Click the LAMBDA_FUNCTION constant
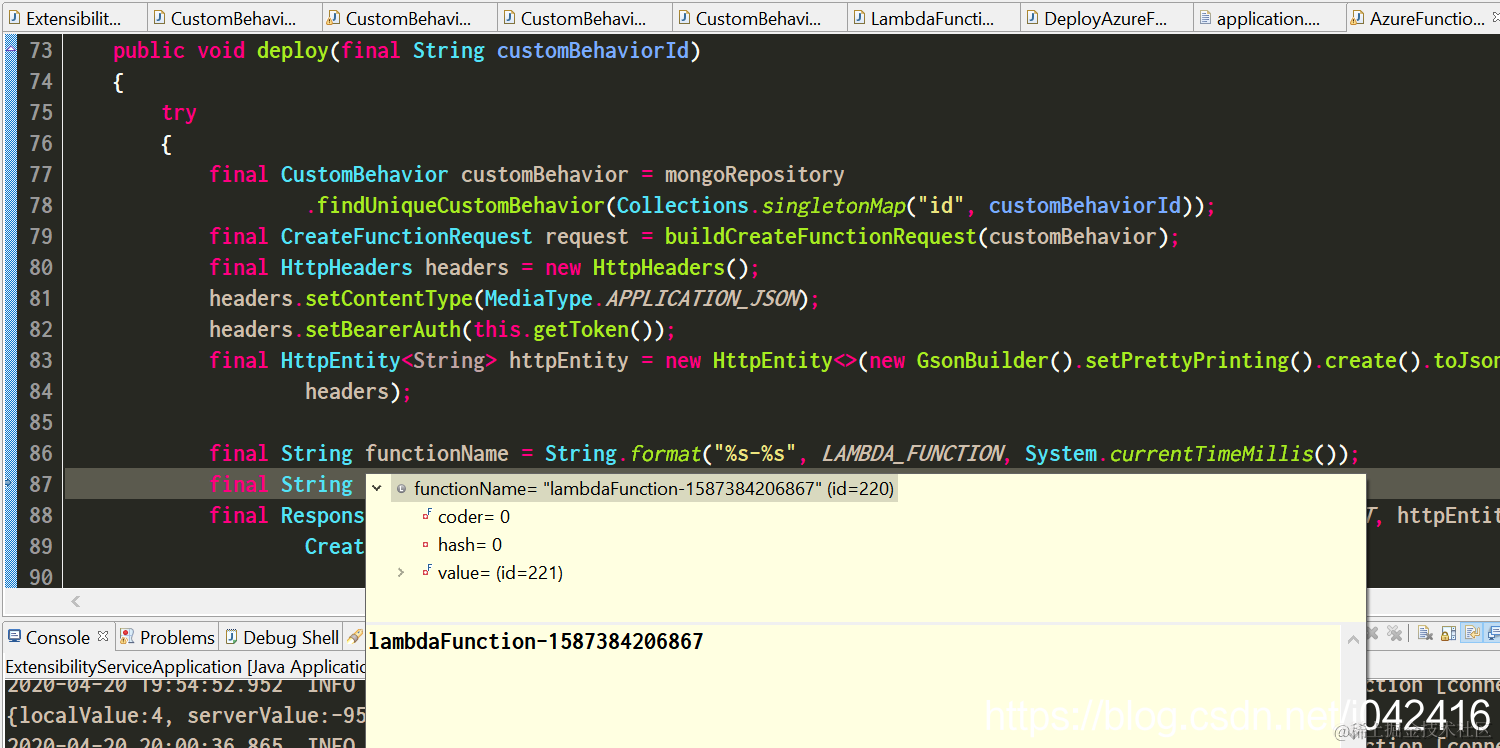The width and height of the screenshot is (1500, 748). (913, 453)
